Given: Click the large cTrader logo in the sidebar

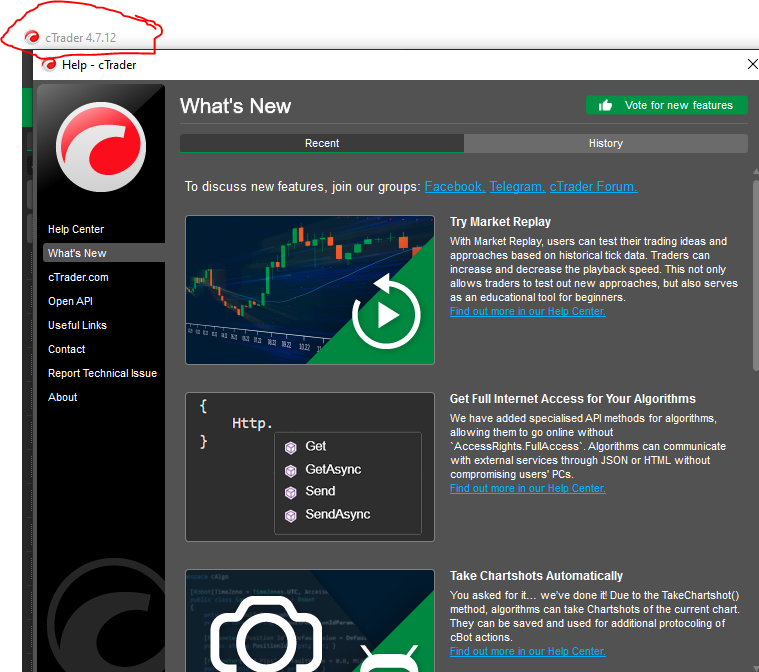Looking at the screenshot, I should (x=101, y=147).
